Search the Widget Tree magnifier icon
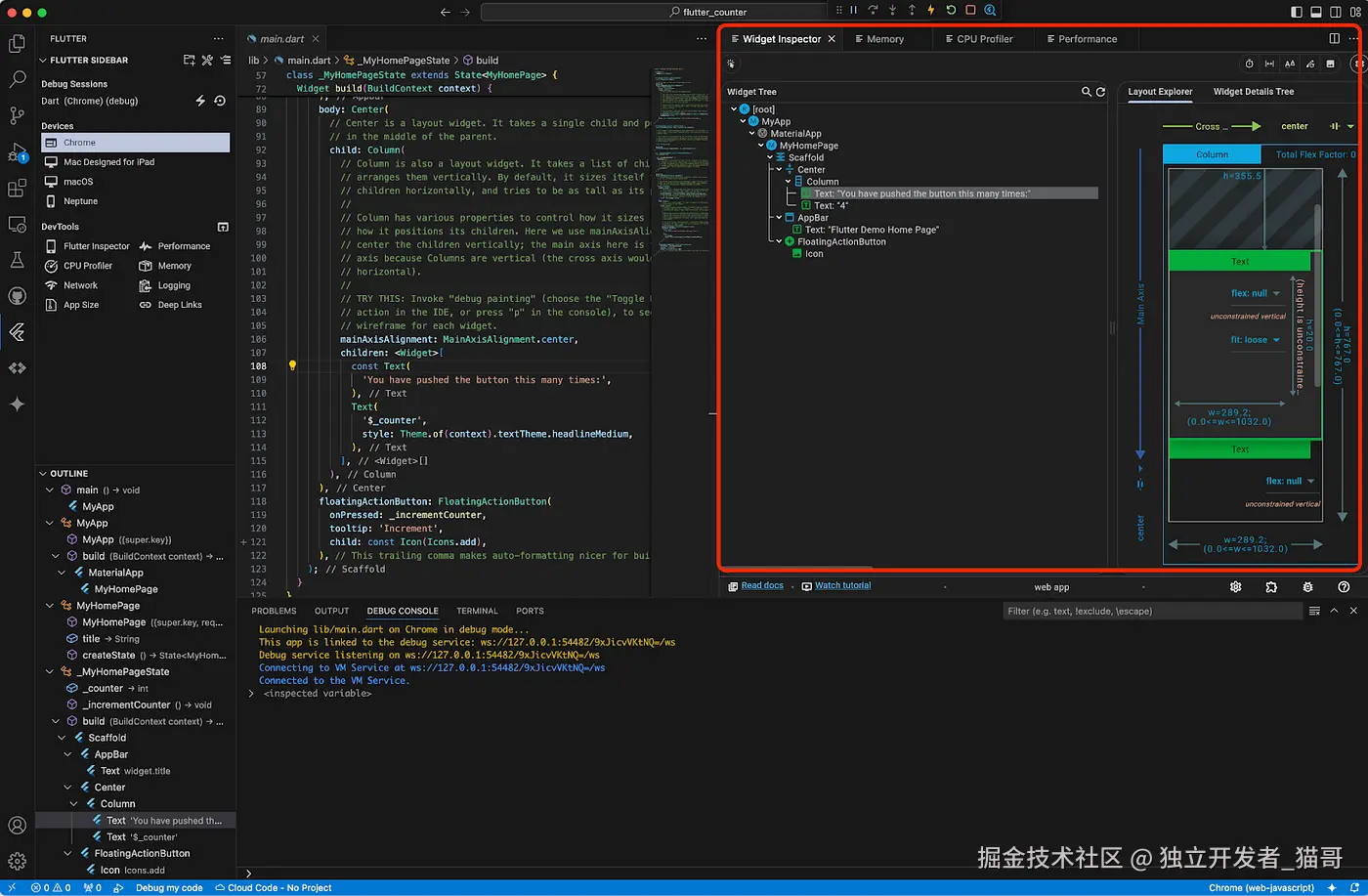This screenshot has width=1368, height=896. 1087,92
